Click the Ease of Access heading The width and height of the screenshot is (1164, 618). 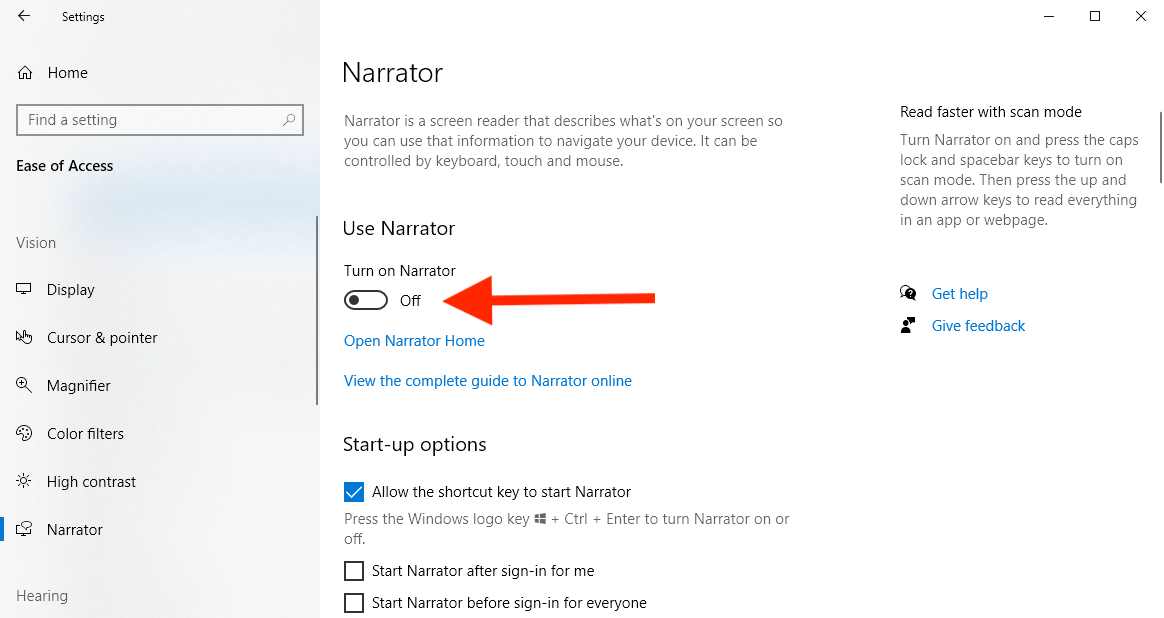tap(65, 166)
